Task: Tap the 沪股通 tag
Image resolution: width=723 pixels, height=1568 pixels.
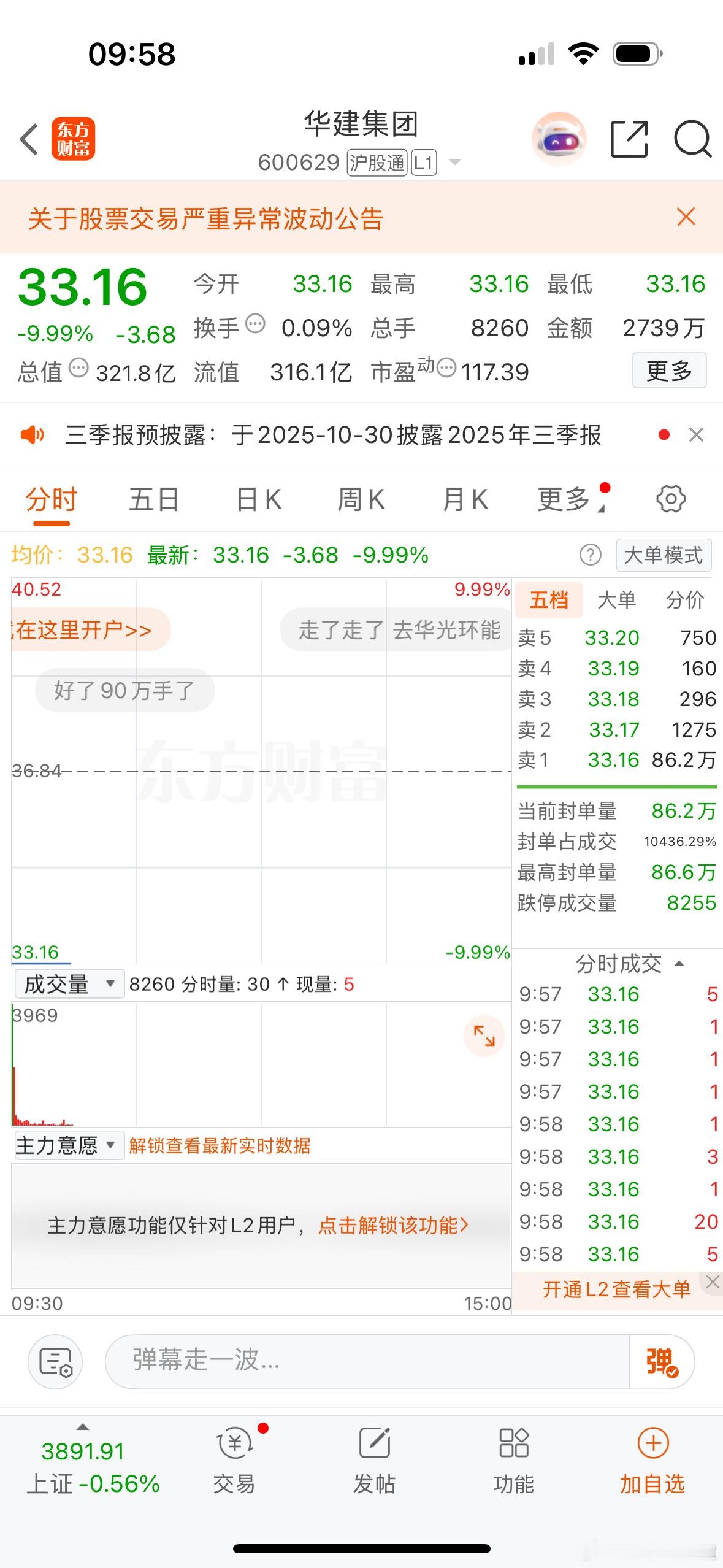Action: [x=377, y=163]
